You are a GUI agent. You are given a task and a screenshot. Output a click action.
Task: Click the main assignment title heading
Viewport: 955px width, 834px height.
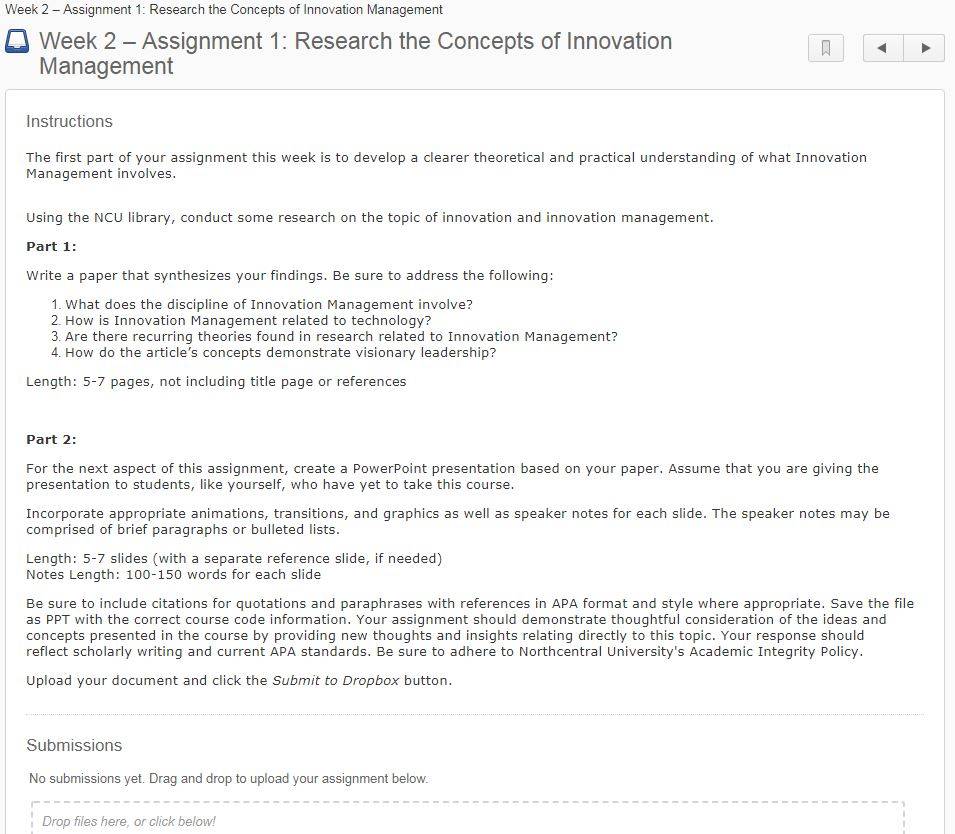coord(356,53)
